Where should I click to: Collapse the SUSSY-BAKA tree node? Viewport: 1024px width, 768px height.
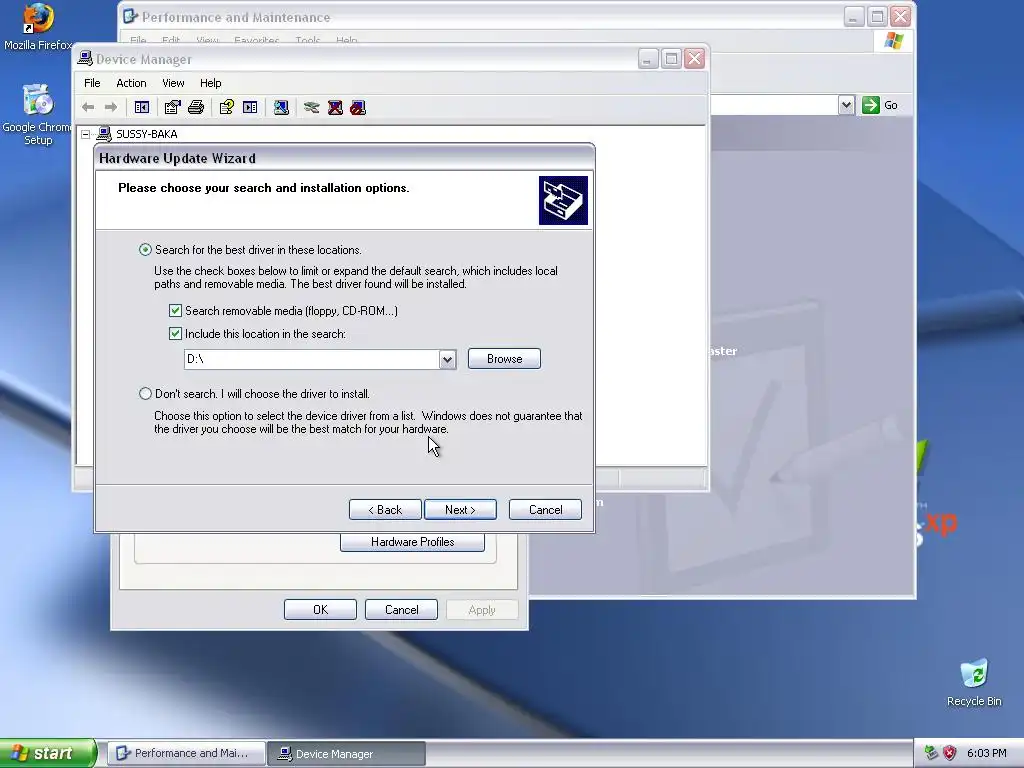click(x=86, y=134)
